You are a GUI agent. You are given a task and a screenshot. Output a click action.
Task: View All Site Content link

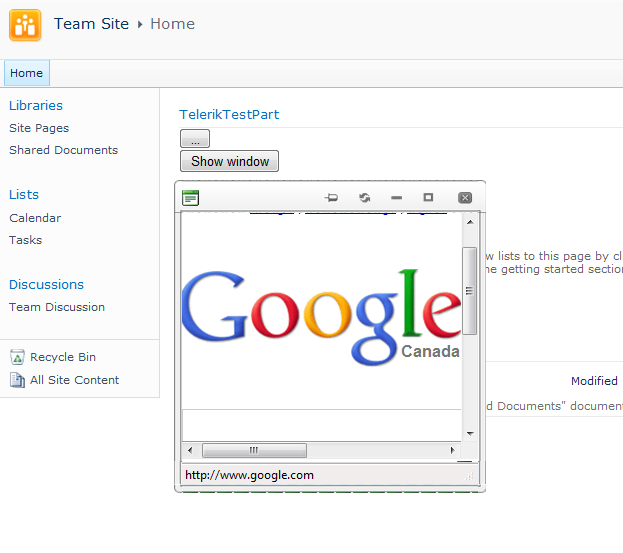pyautogui.click(x=74, y=380)
